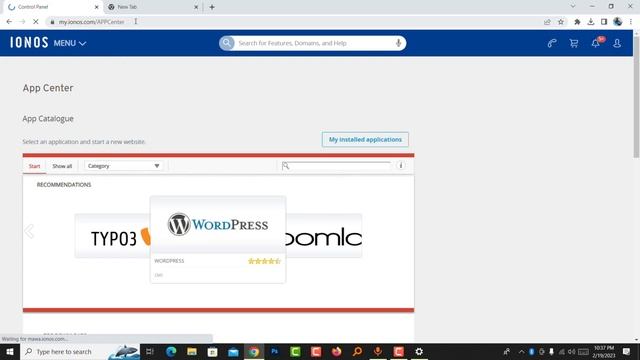
Task: Click the carousel previous arrow
Action: [29, 231]
